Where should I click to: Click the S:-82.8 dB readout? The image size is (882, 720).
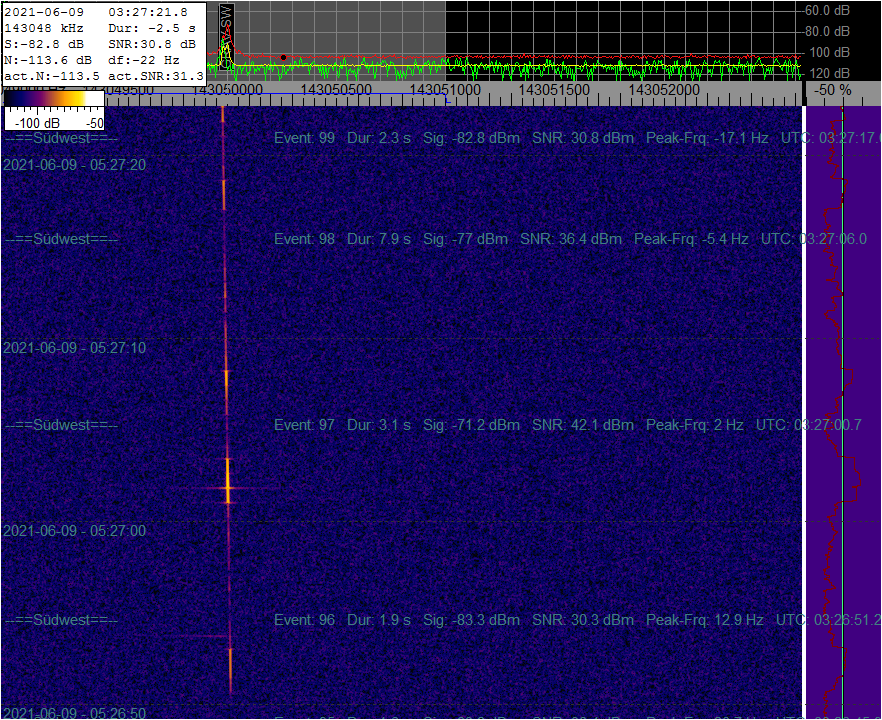tap(44, 44)
